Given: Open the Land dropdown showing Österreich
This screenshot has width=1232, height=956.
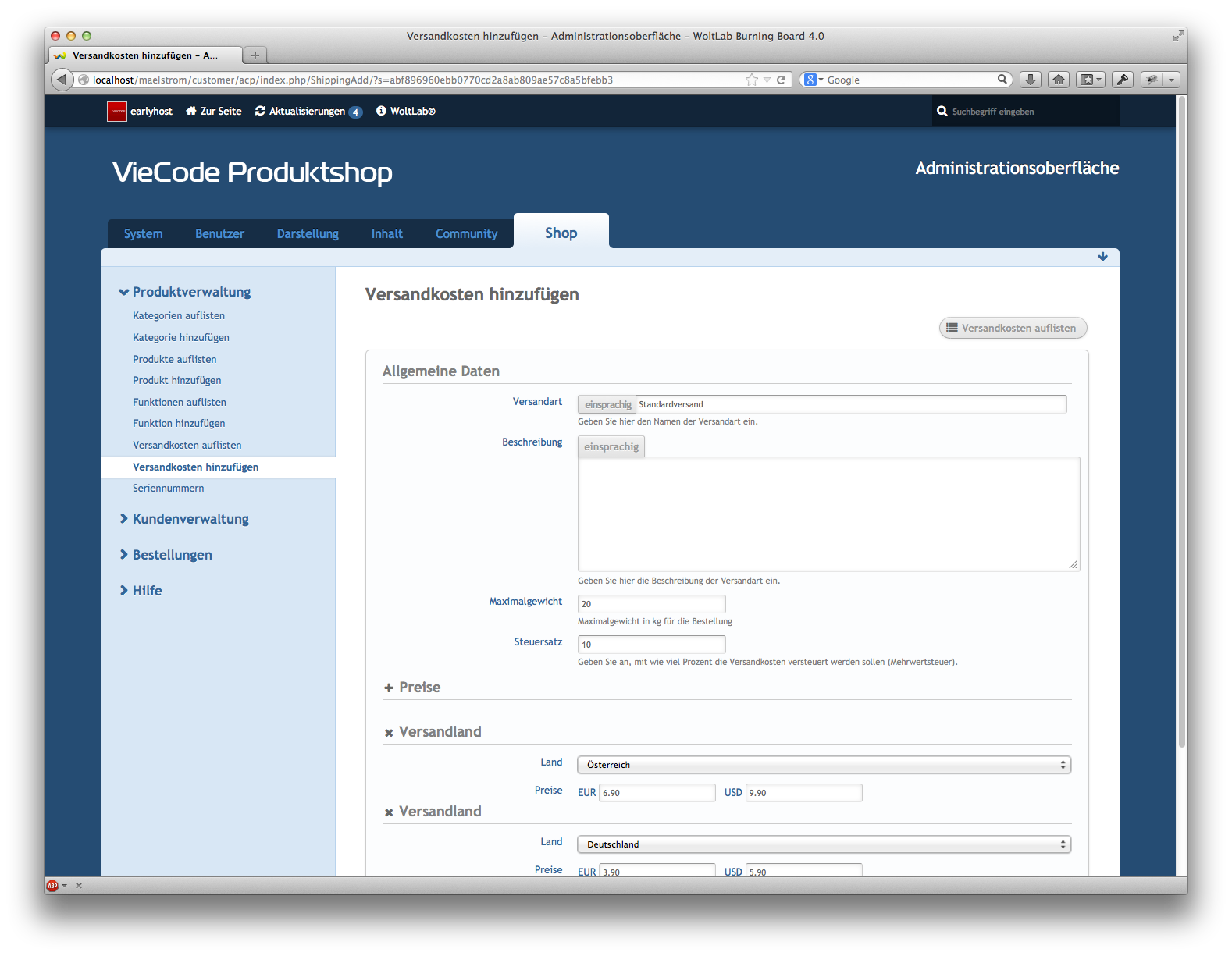Looking at the screenshot, I should (x=824, y=765).
